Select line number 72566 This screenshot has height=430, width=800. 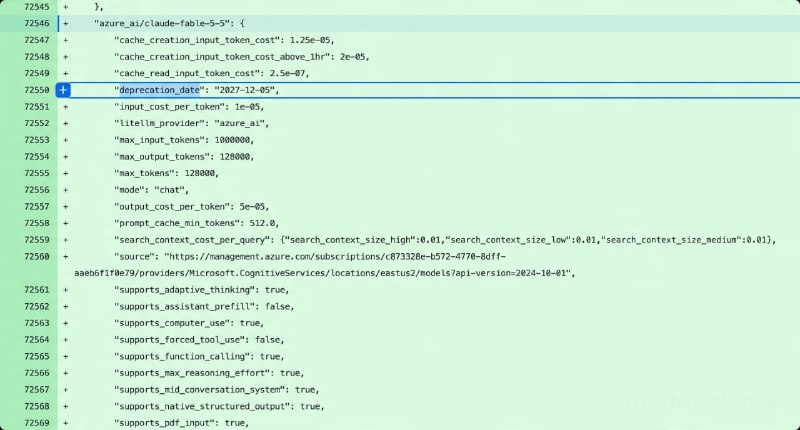[37, 373]
